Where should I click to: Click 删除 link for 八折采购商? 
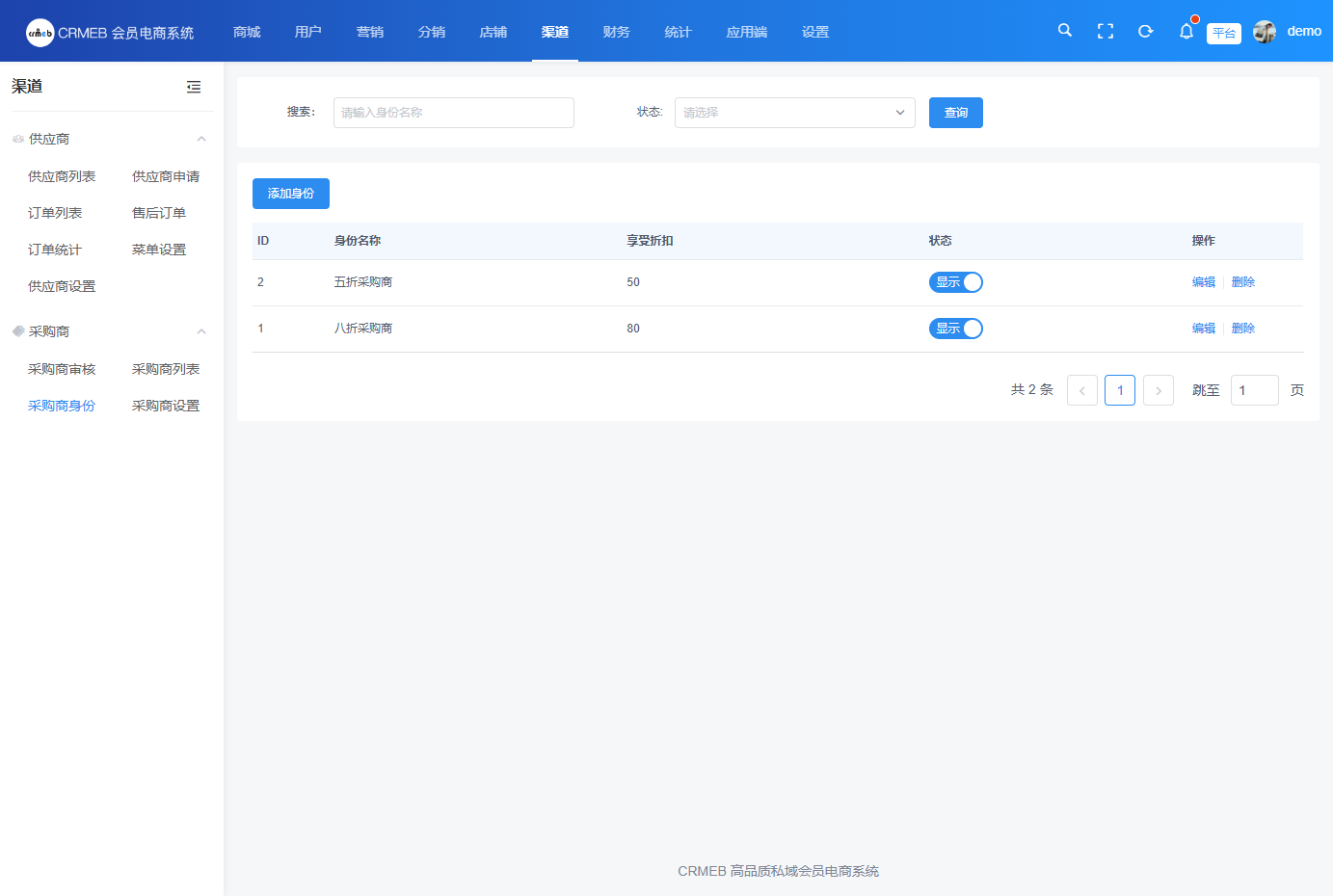[x=1243, y=329]
